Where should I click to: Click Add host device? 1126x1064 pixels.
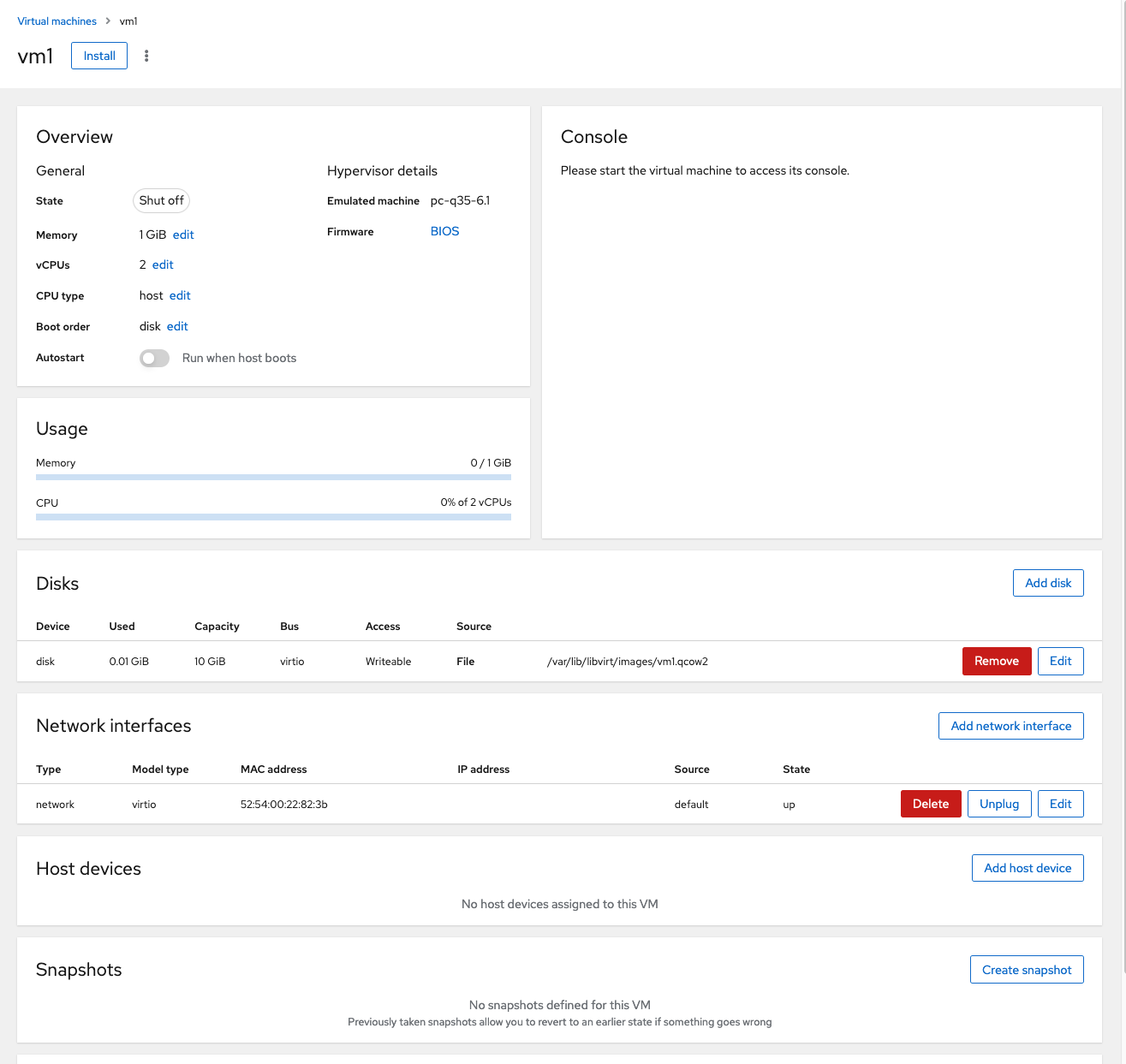pos(1028,868)
